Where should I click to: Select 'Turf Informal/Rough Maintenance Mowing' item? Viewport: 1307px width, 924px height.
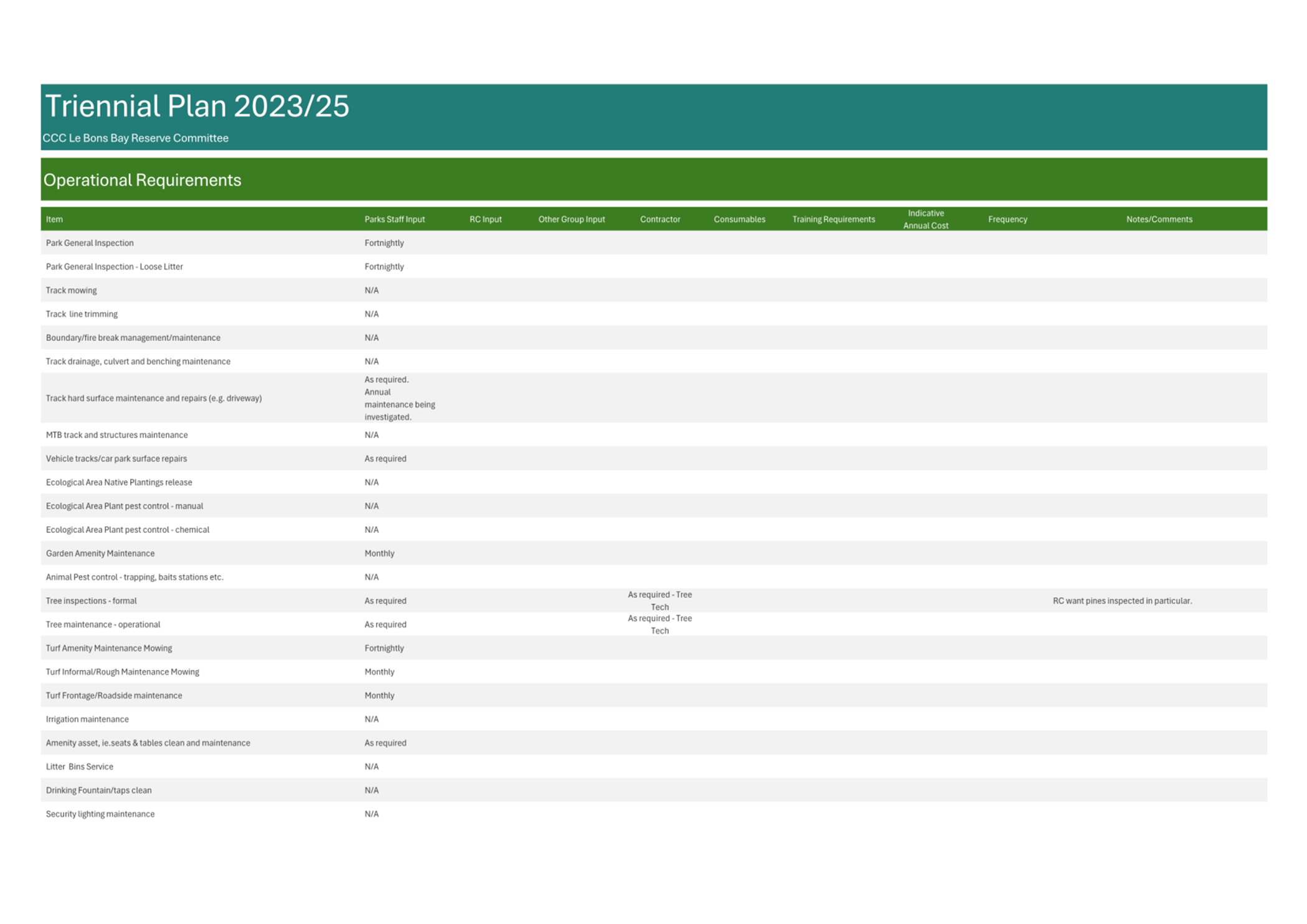coord(122,671)
